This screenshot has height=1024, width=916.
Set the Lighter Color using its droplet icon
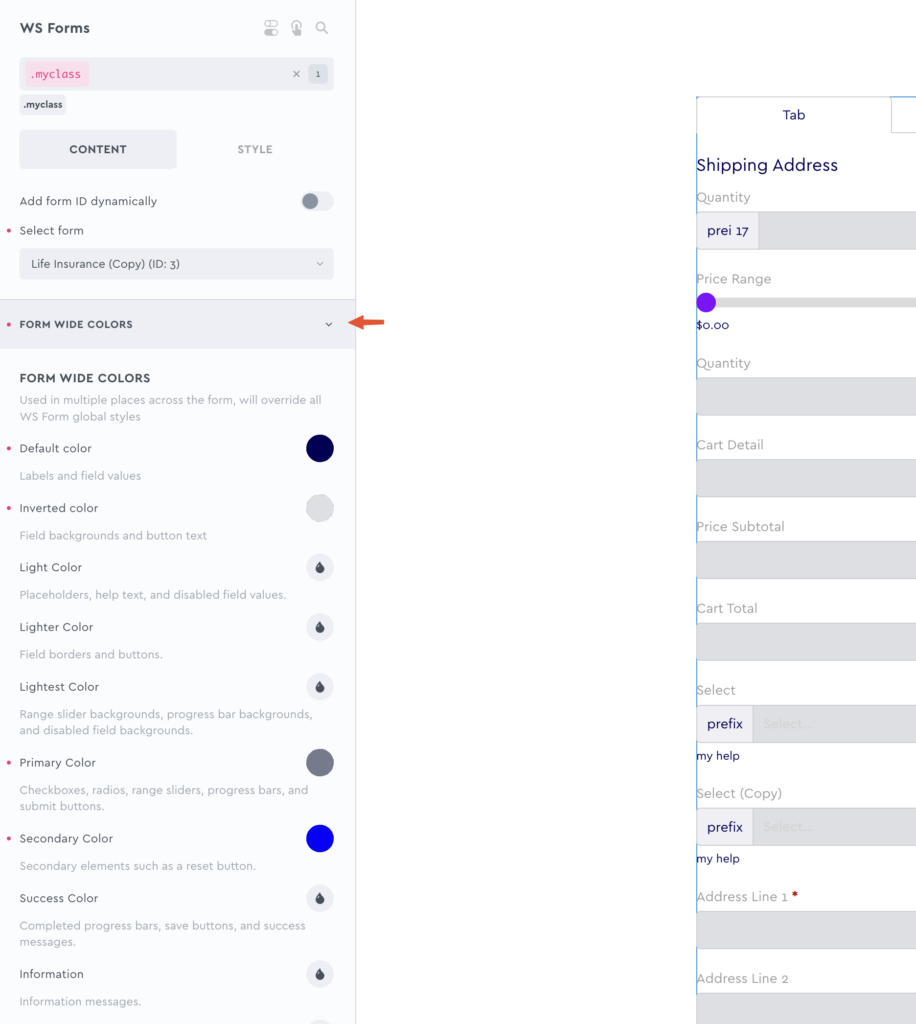tap(320, 628)
